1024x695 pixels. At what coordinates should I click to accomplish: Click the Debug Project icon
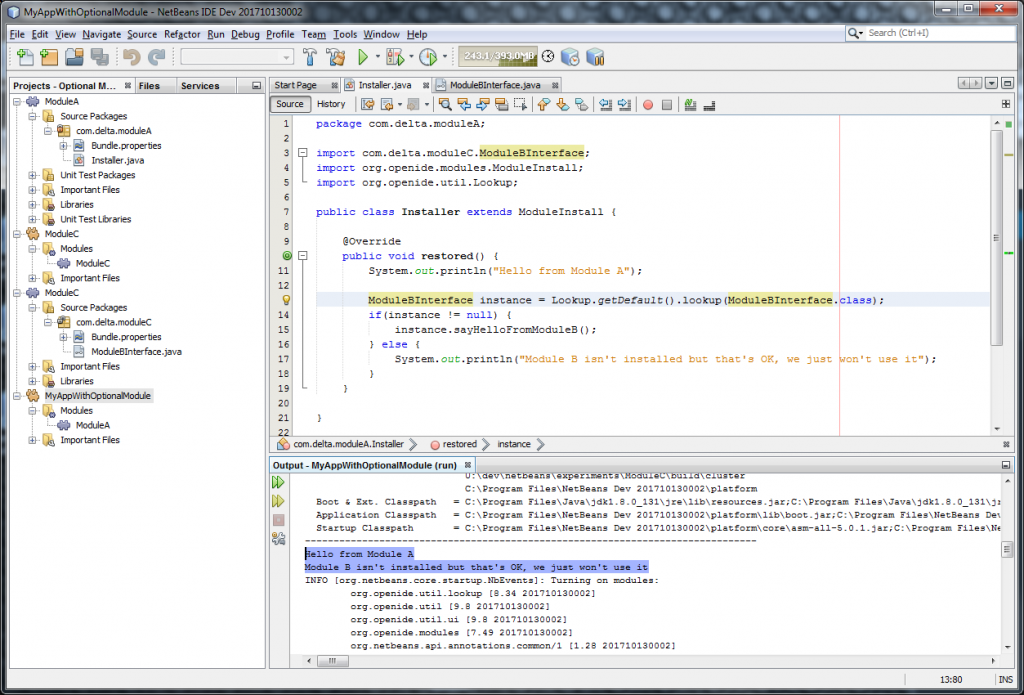point(395,57)
